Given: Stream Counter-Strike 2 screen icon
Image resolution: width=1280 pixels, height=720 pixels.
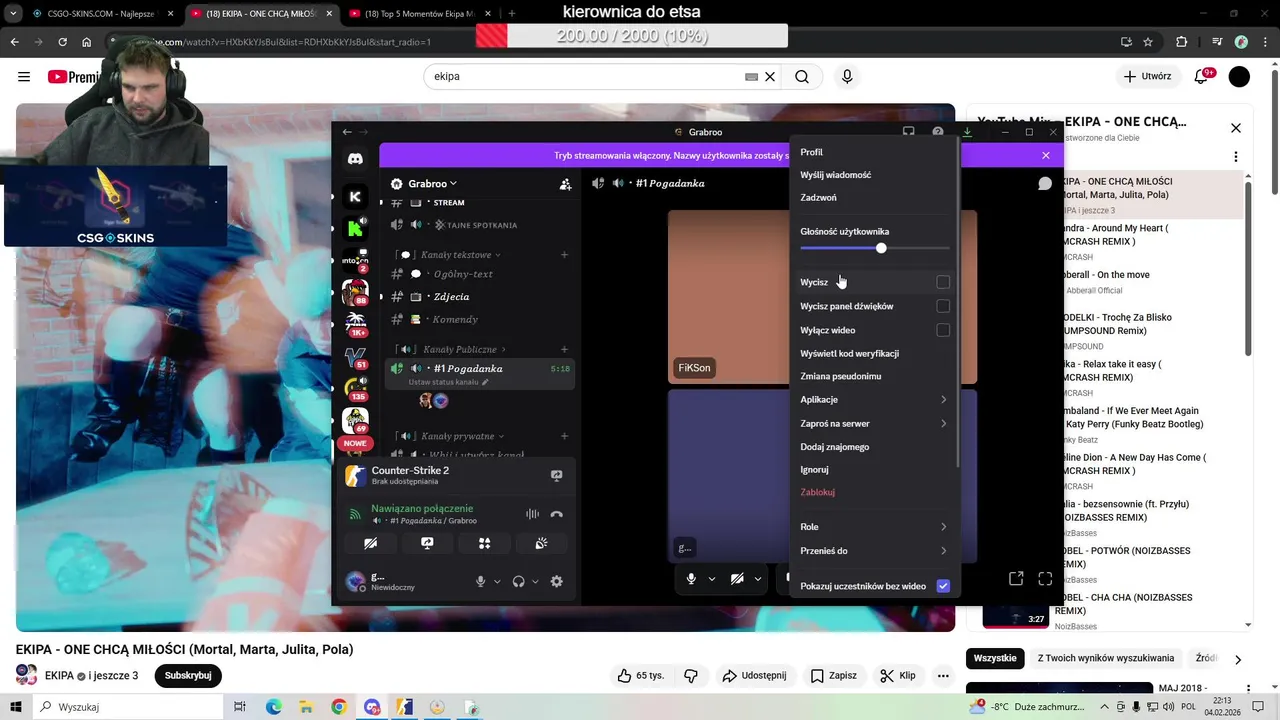Looking at the screenshot, I should [557, 475].
